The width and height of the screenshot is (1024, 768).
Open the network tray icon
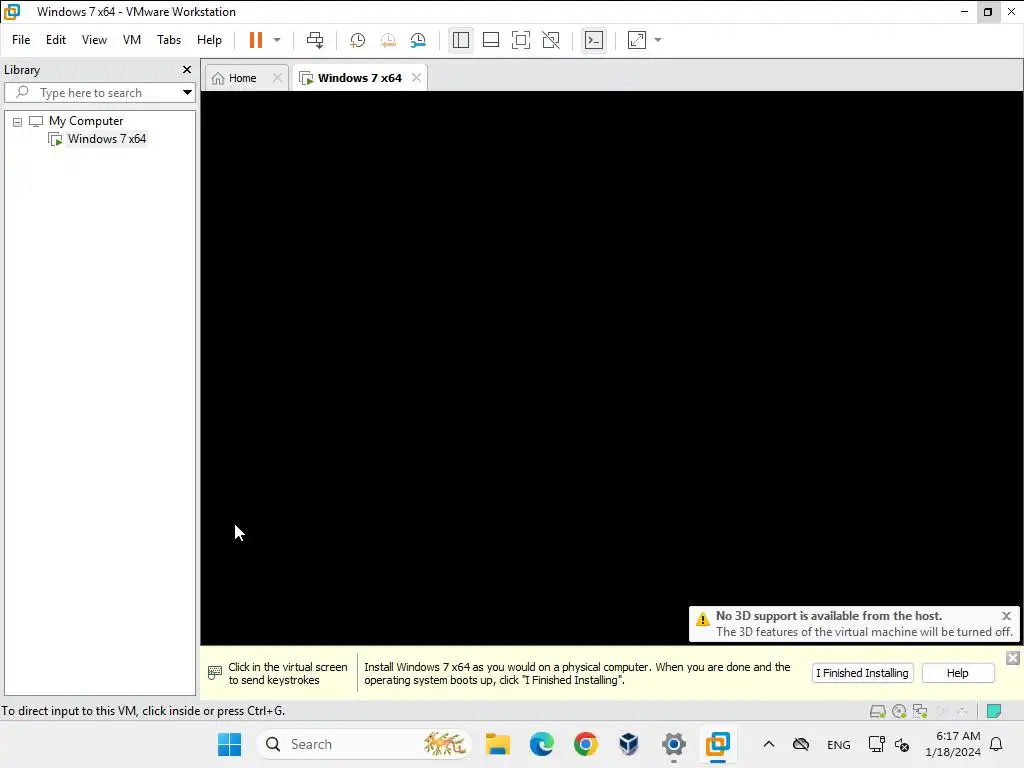[x=876, y=744]
